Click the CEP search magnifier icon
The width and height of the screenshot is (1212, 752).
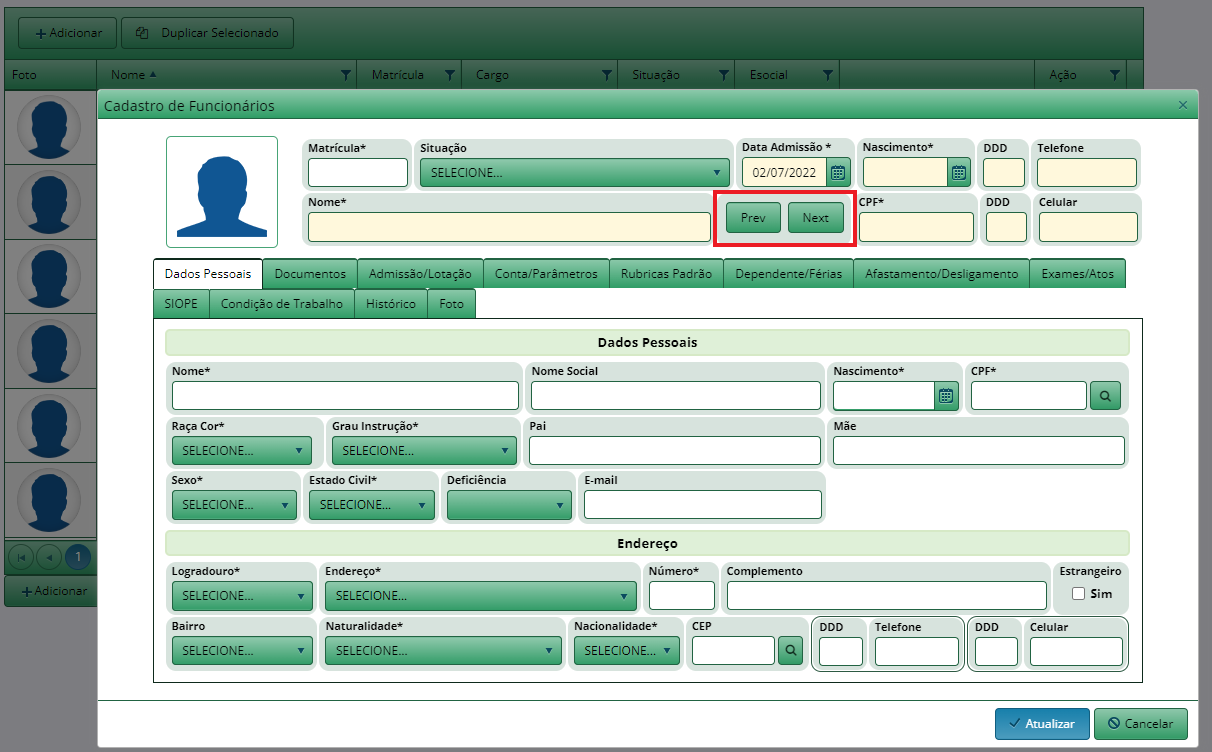click(790, 651)
